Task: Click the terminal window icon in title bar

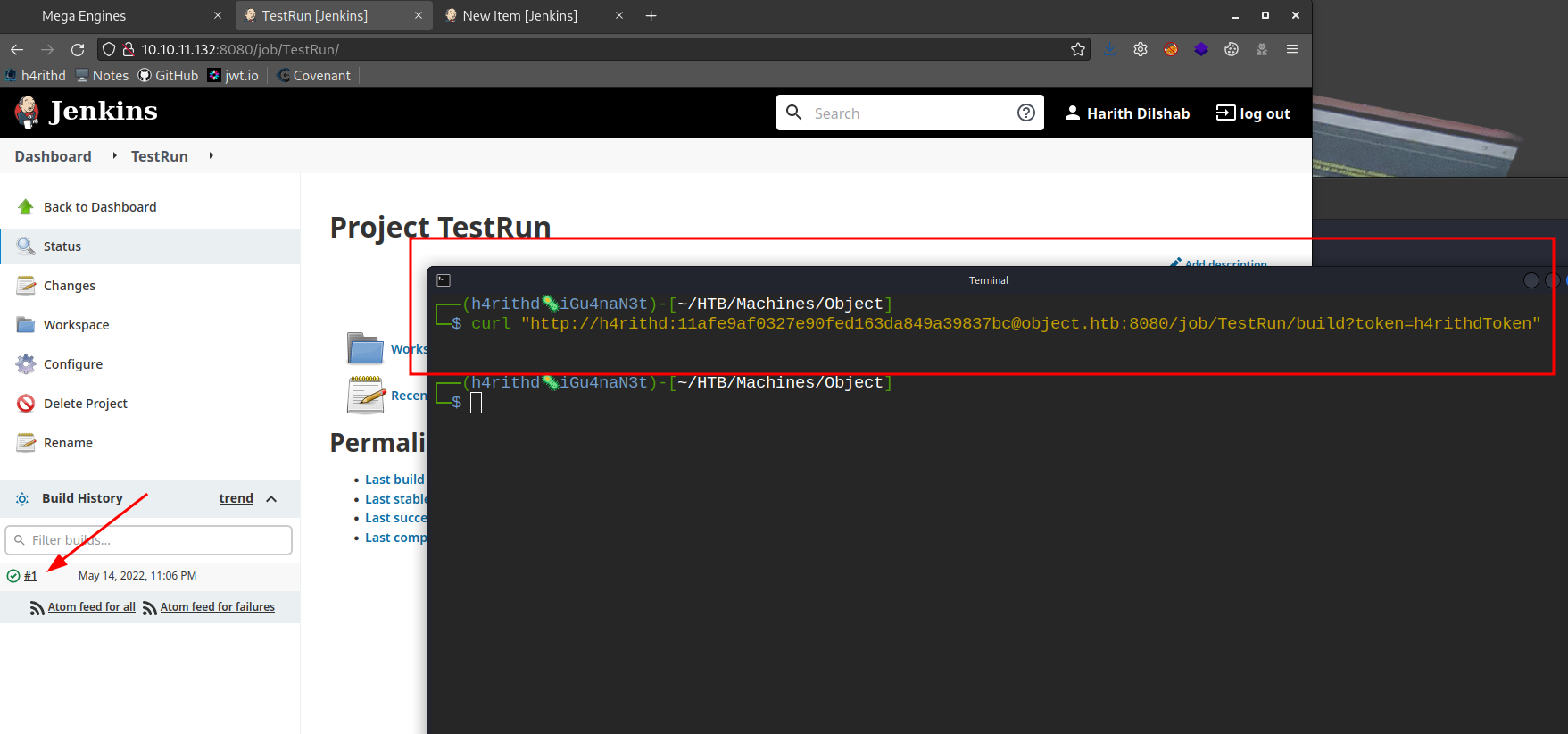Action: pos(444,280)
